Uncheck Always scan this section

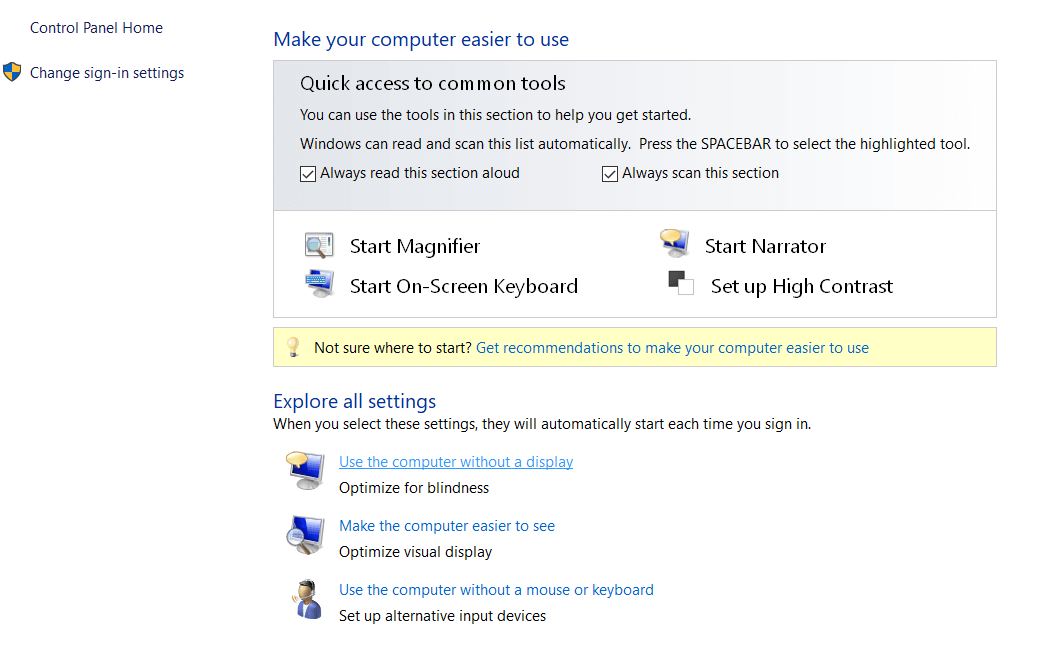coord(610,174)
